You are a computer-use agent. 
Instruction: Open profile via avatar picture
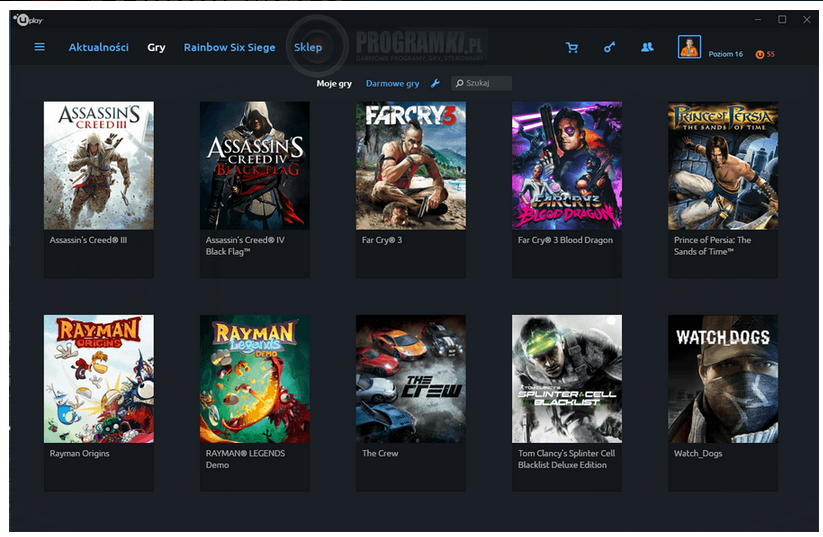689,47
